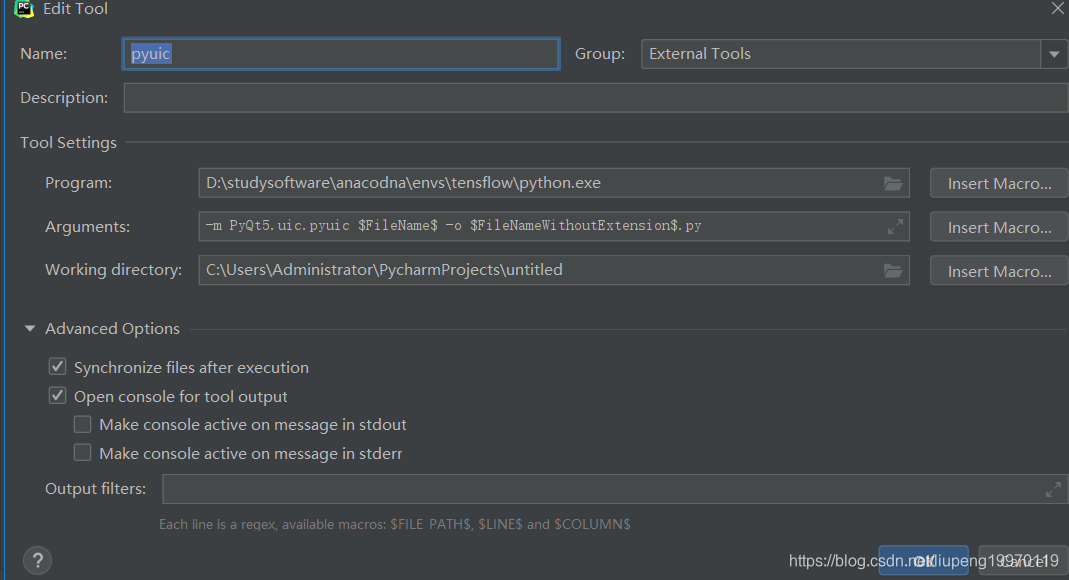Viewport: 1069px width, 580px height.
Task: Click into the Description field
Action: click(595, 97)
